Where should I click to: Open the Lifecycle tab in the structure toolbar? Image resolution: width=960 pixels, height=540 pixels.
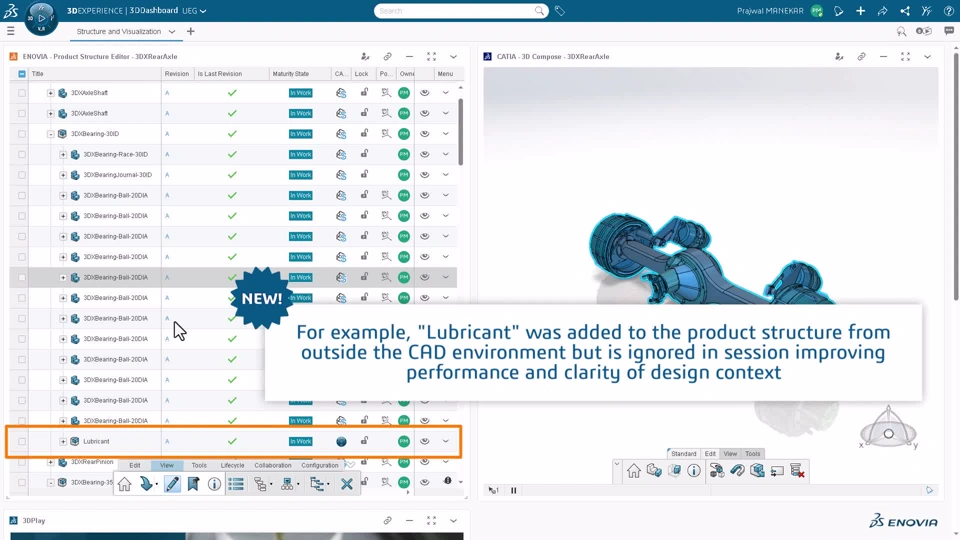(x=232, y=465)
